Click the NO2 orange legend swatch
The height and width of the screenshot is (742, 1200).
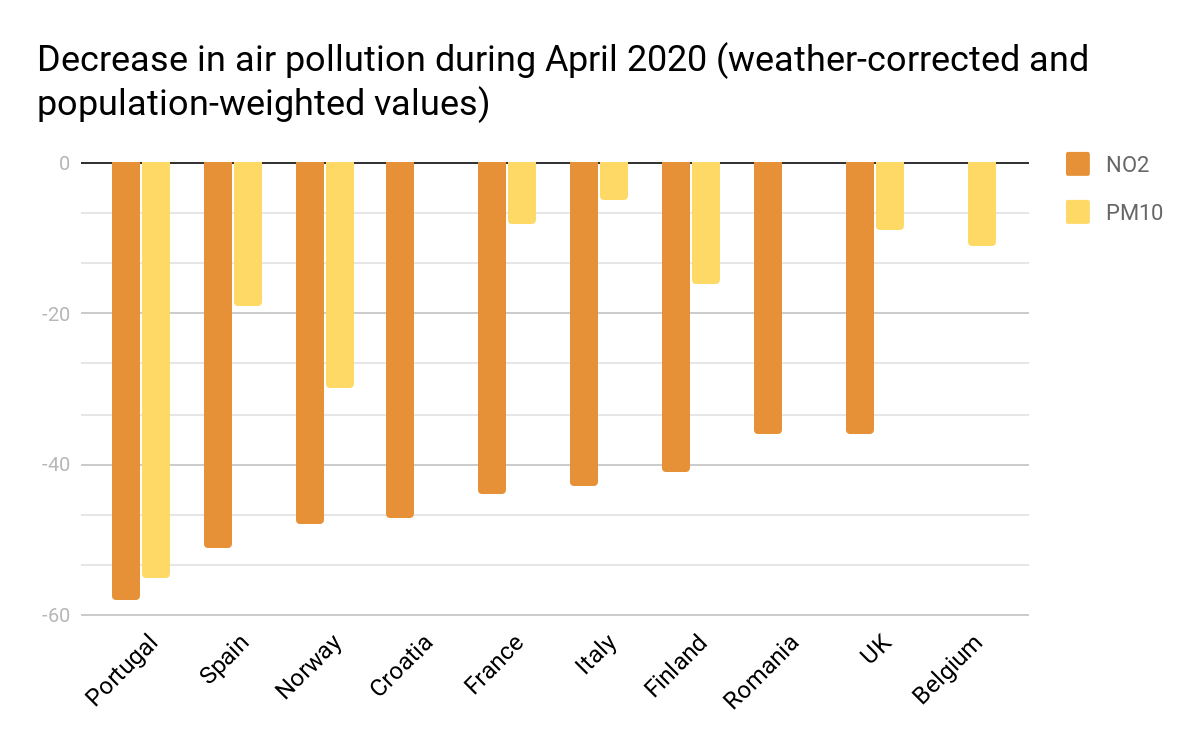coord(1077,164)
